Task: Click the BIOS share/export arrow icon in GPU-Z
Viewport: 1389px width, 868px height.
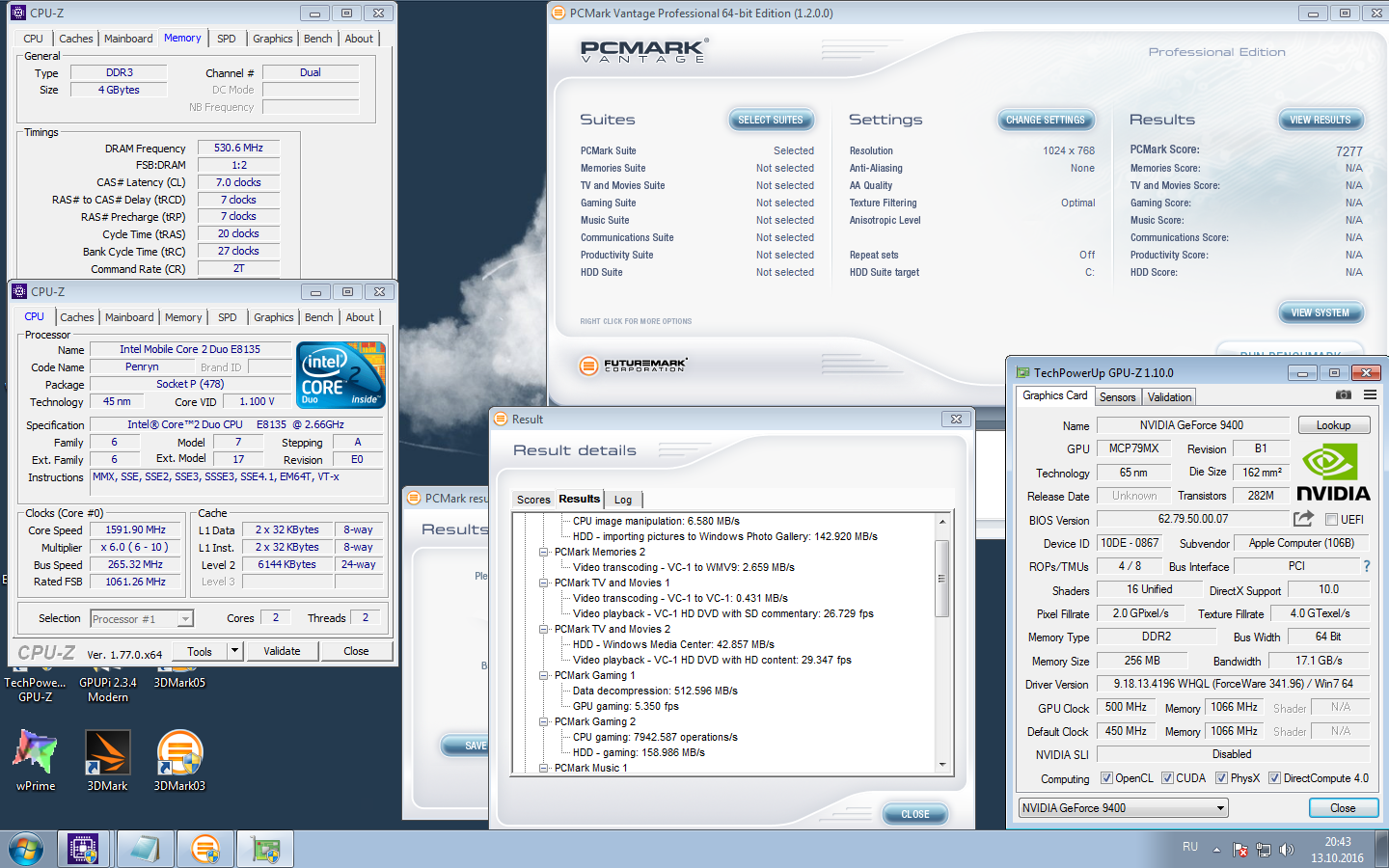Action: click(1303, 519)
